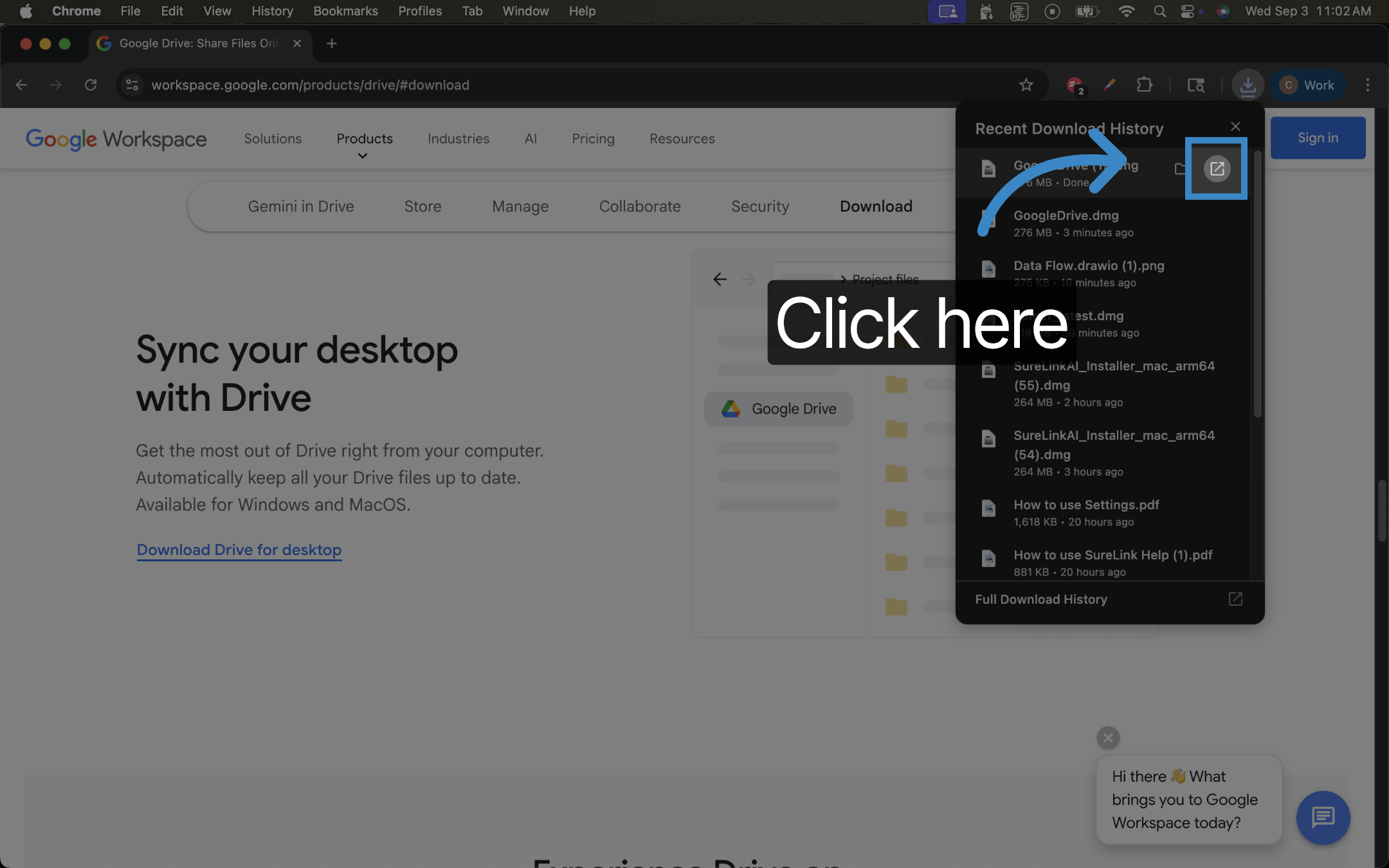
Task: Open the Profiles menu in menu bar
Action: point(420,11)
